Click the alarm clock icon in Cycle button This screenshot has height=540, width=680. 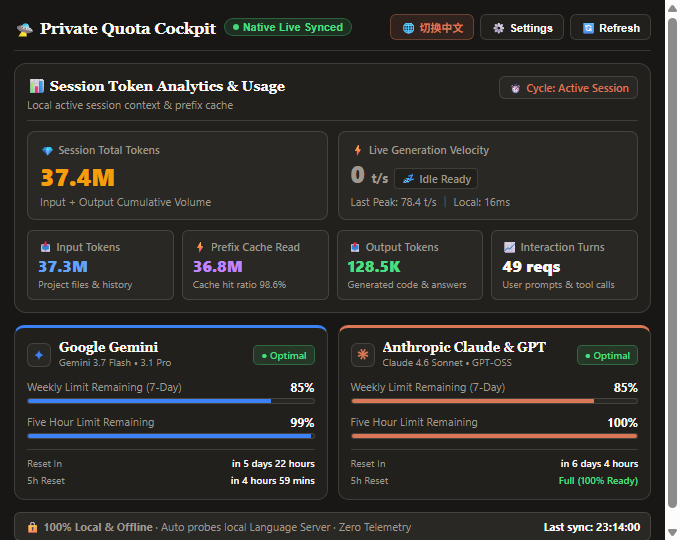515,88
